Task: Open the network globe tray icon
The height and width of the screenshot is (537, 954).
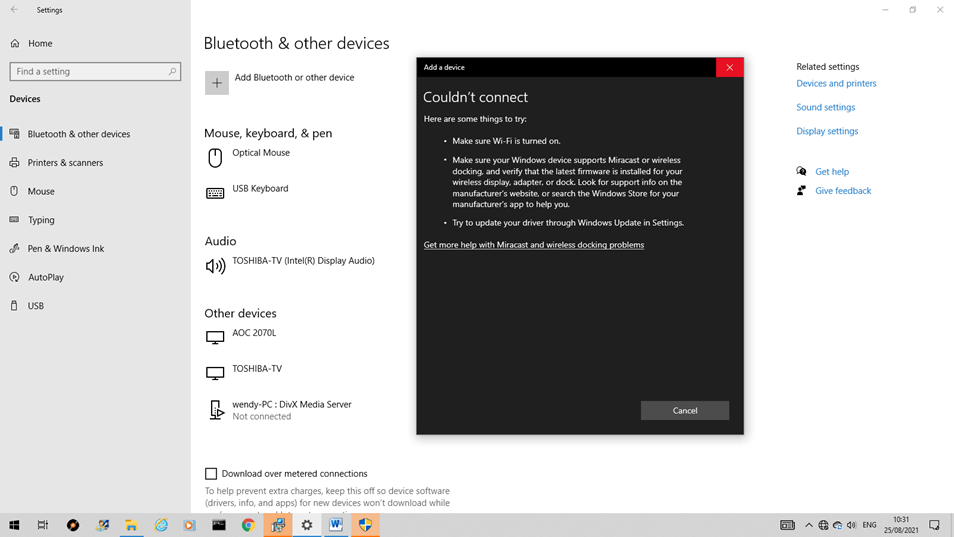Action: coord(823,525)
